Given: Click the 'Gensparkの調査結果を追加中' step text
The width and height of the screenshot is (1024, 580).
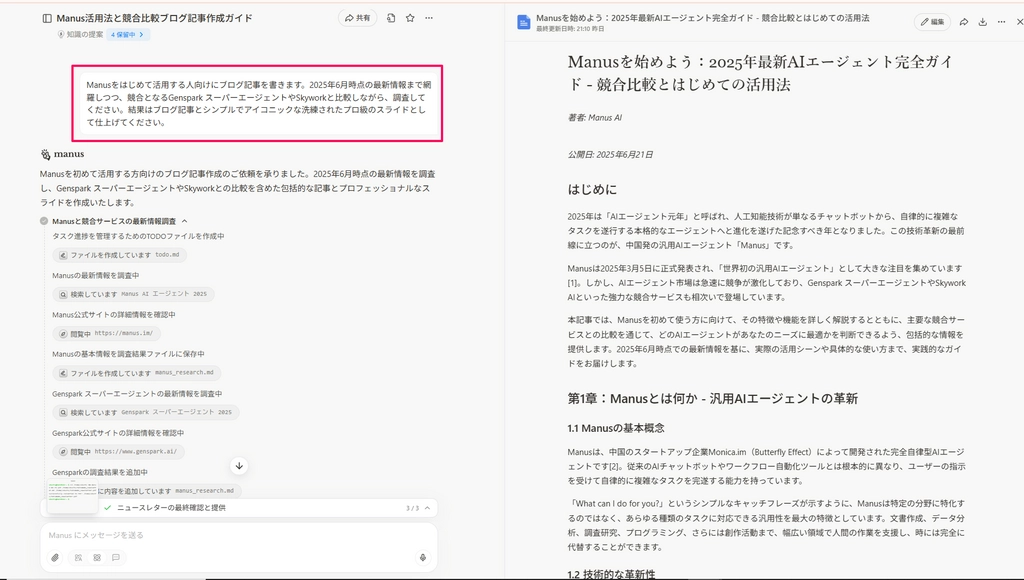Looking at the screenshot, I should (100, 472).
